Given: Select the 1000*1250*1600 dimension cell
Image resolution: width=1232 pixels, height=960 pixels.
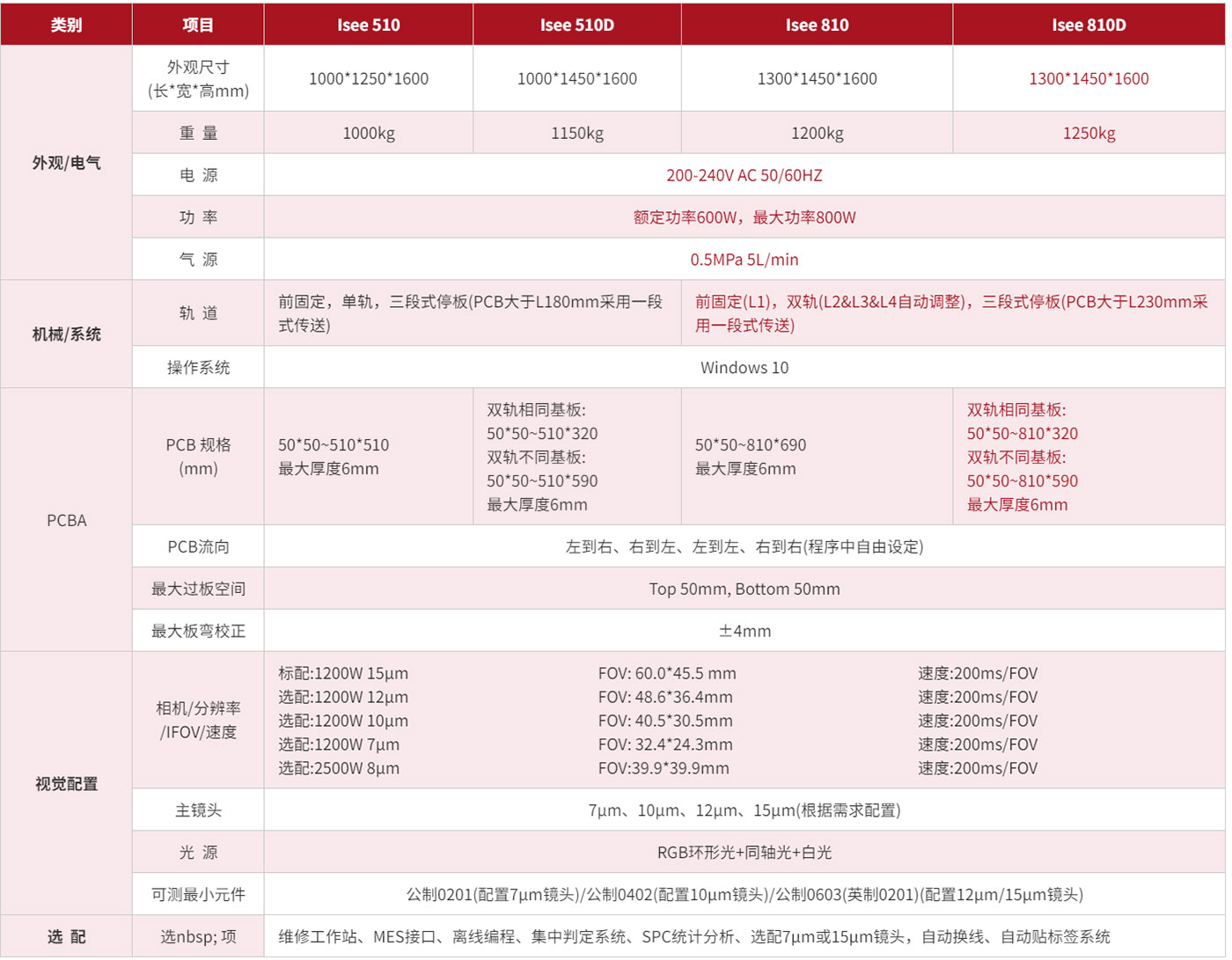Looking at the screenshot, I should (x=368, y=78).
